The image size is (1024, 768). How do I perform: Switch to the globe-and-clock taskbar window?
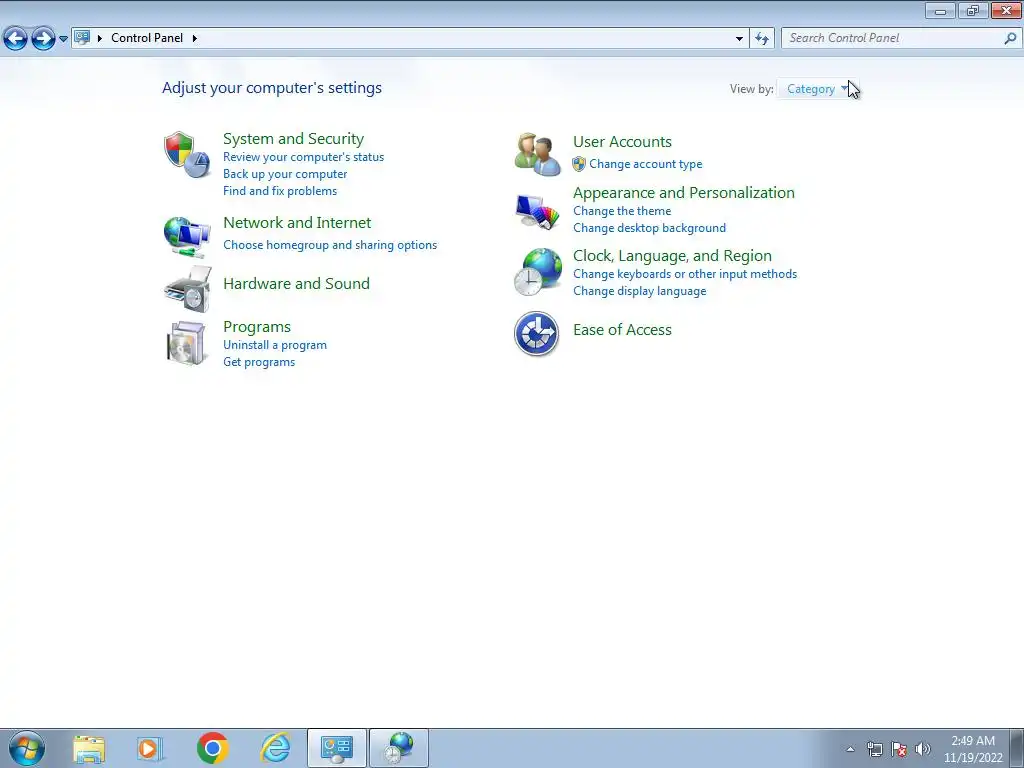tap(399, 748)
